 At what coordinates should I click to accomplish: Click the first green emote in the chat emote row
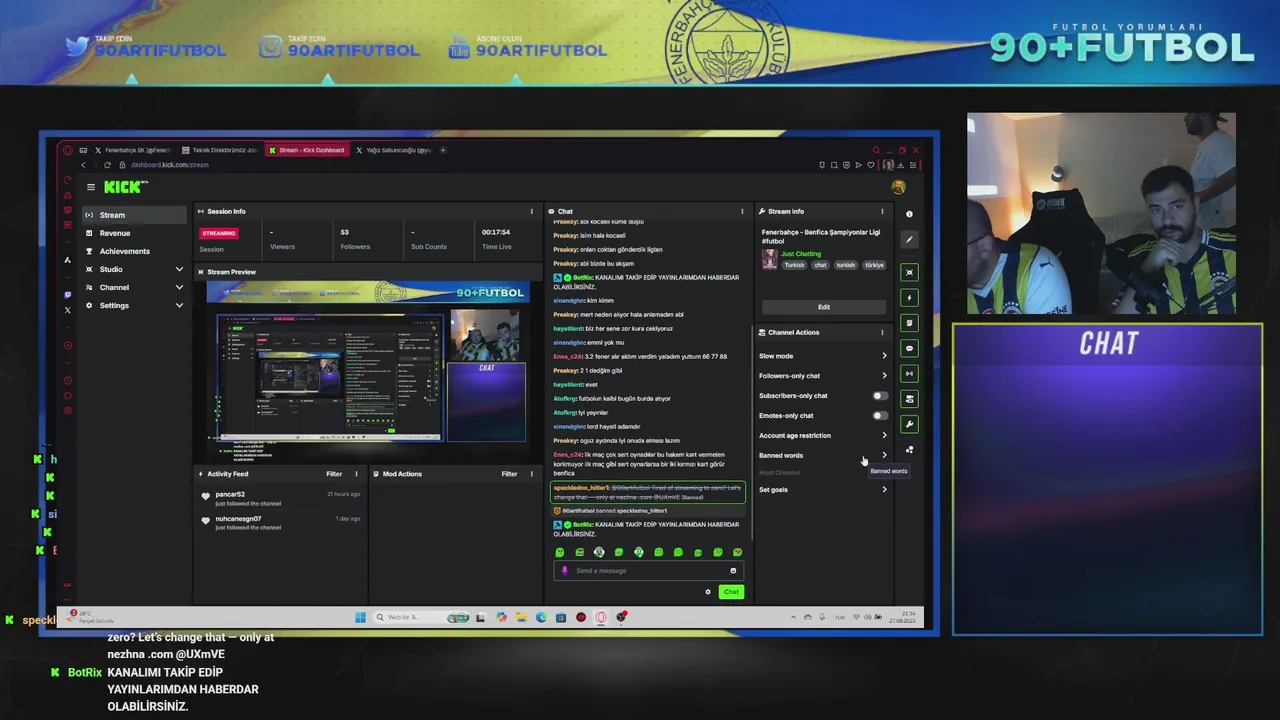click(x=560, y=552)
